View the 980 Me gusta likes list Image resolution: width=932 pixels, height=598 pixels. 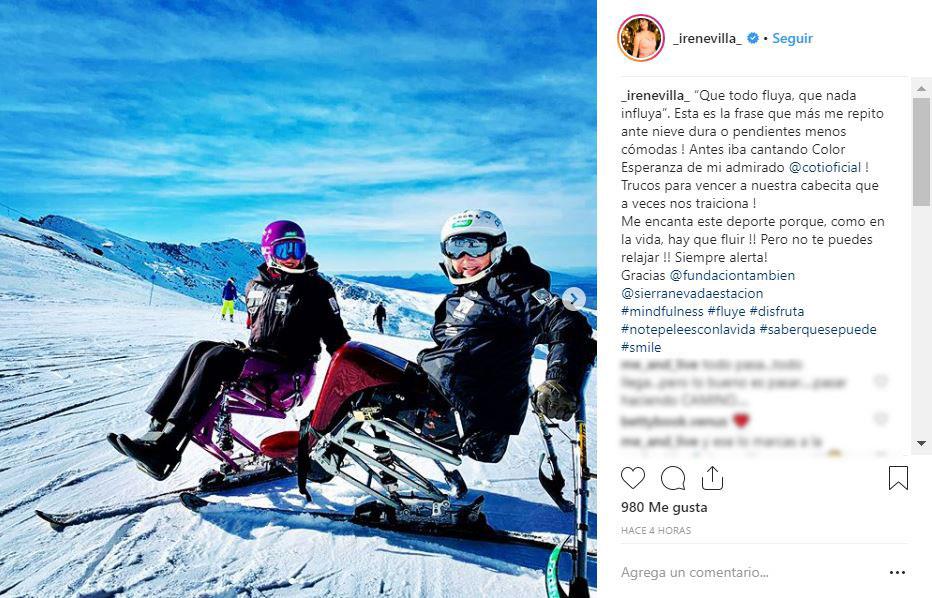point(664,508)
